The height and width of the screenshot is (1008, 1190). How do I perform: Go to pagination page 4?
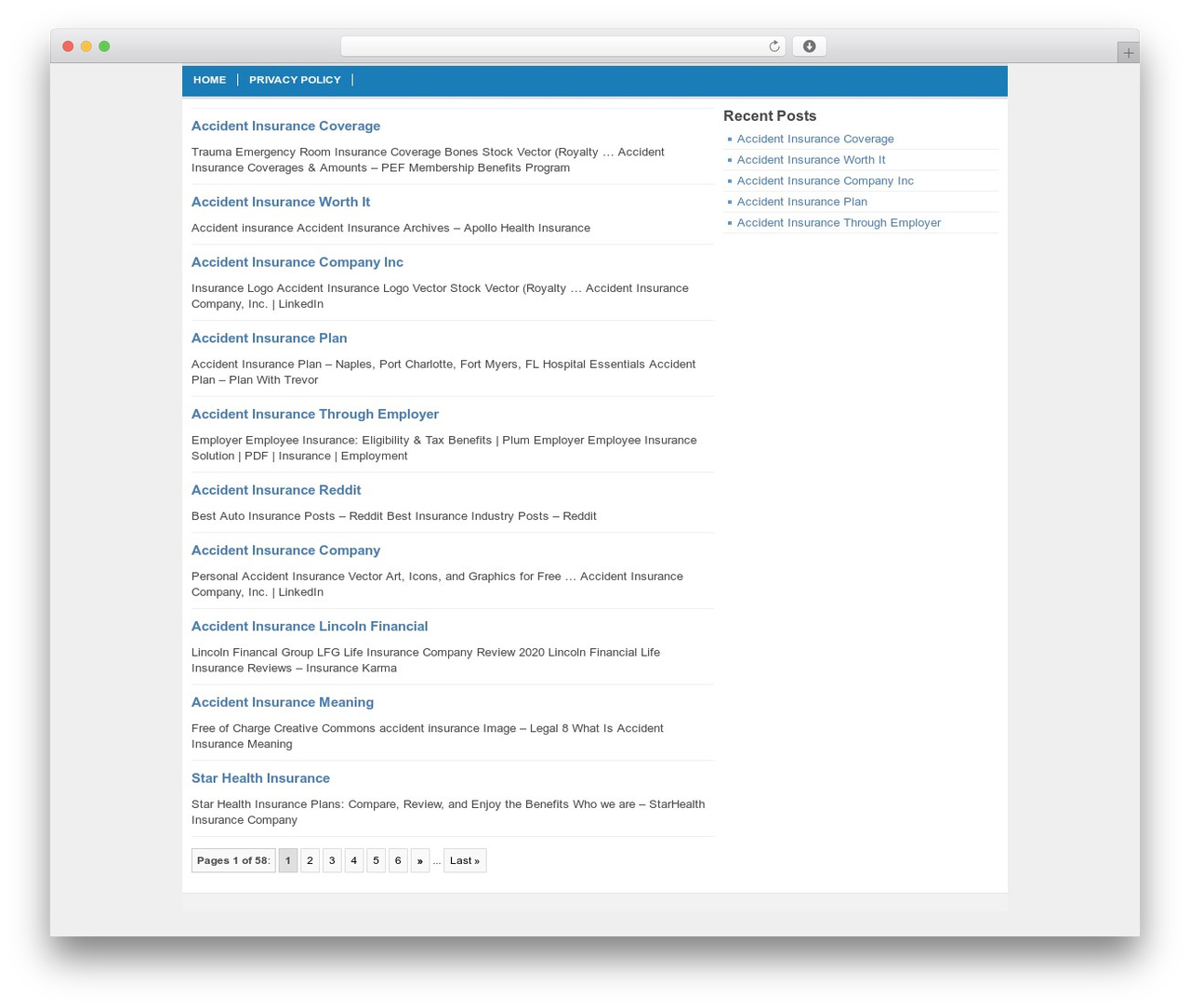(353, 860)
